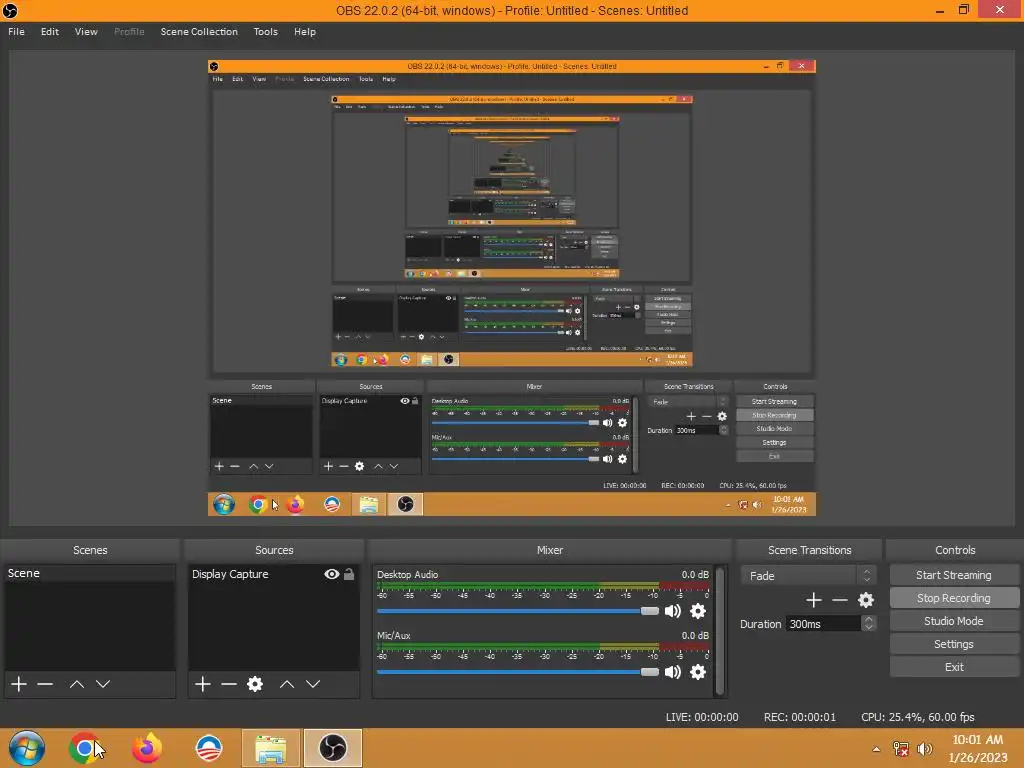The image size is (1024, 768).
Task: Click Desktop Audio volume slider handle
Action: coord(650,611)
